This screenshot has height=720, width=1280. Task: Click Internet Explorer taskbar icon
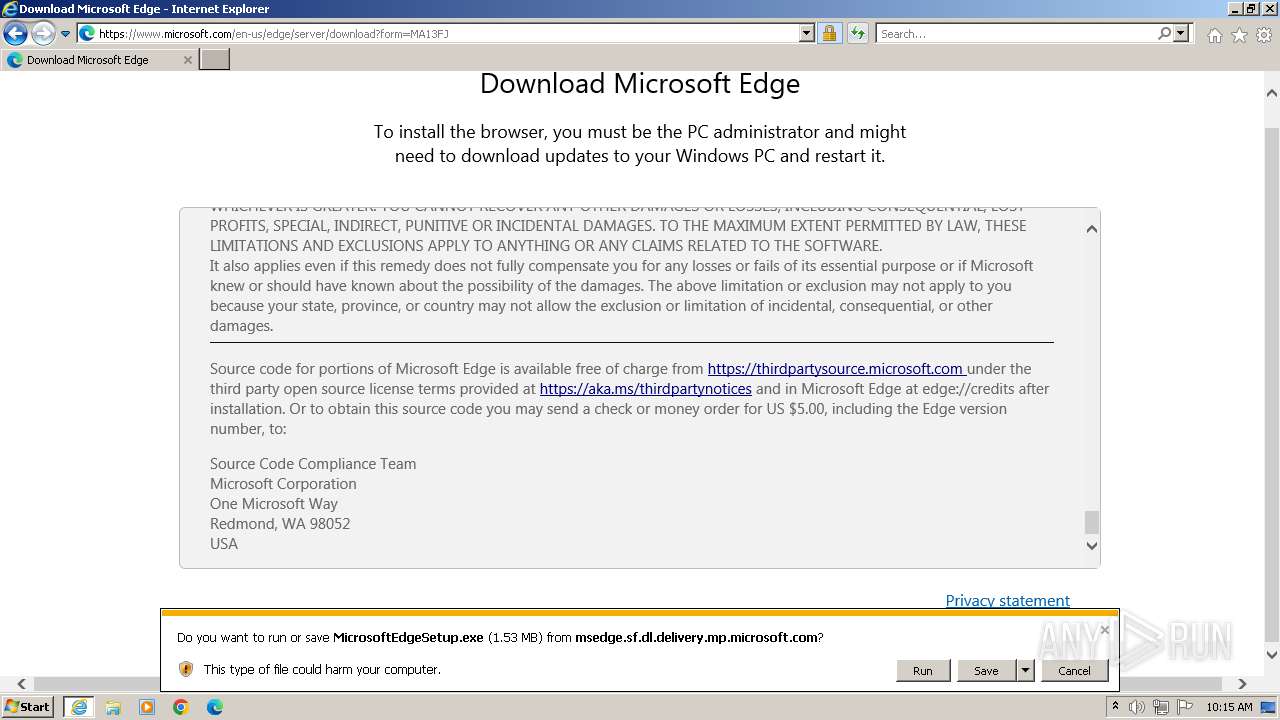pos(78,707)
